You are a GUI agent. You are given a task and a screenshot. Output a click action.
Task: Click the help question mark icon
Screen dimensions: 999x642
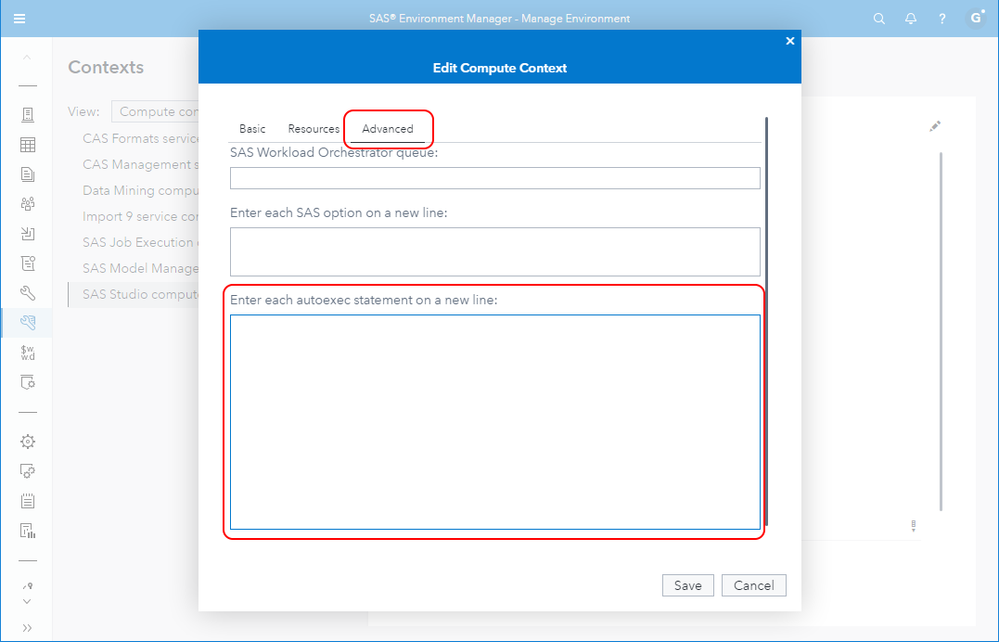942,18
